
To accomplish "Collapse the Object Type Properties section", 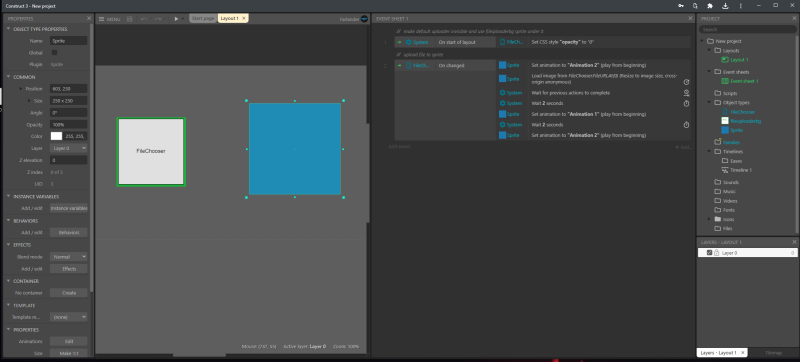I will click(x=8, y=29).
